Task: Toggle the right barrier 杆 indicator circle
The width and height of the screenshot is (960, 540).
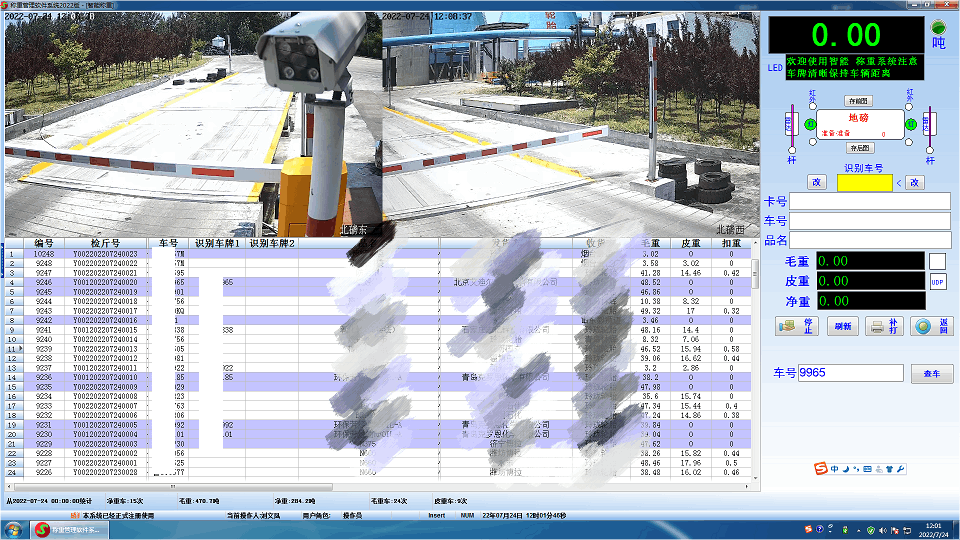Action: (928, 148)
